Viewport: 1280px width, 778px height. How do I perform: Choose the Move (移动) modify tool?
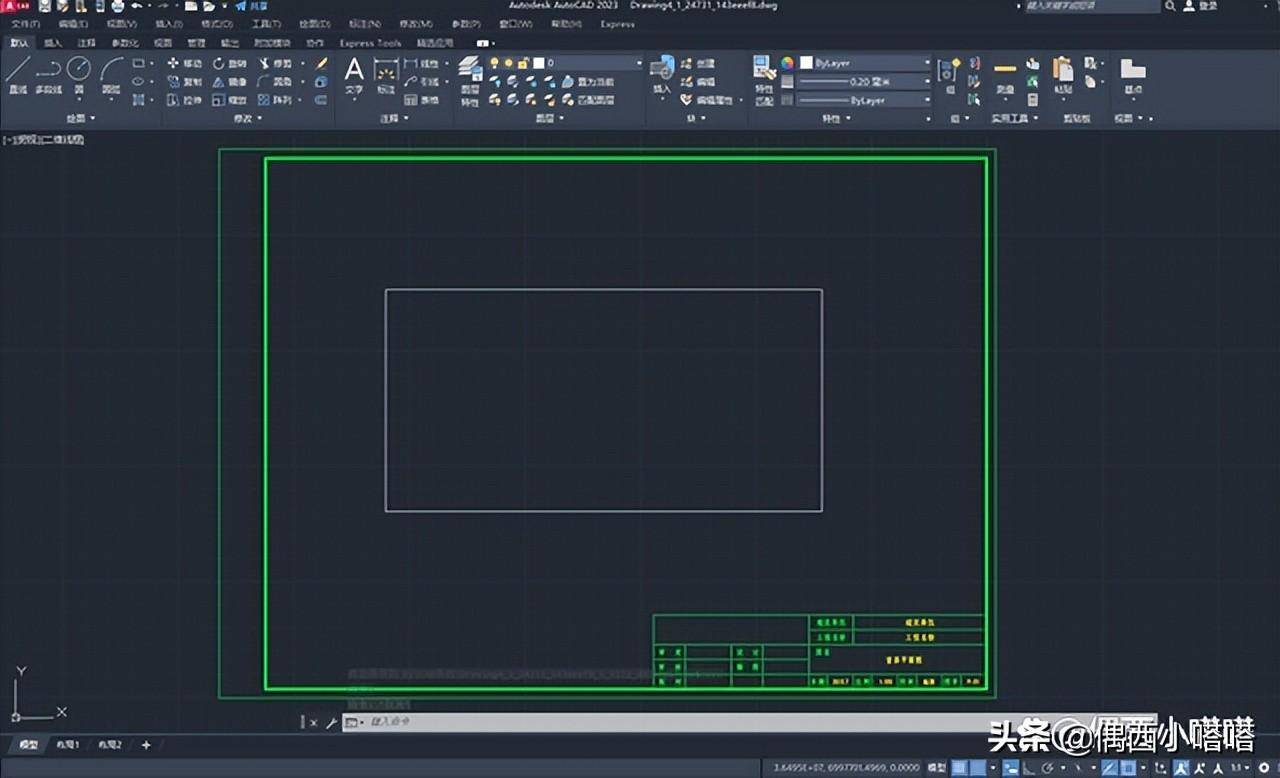(185, 63)
